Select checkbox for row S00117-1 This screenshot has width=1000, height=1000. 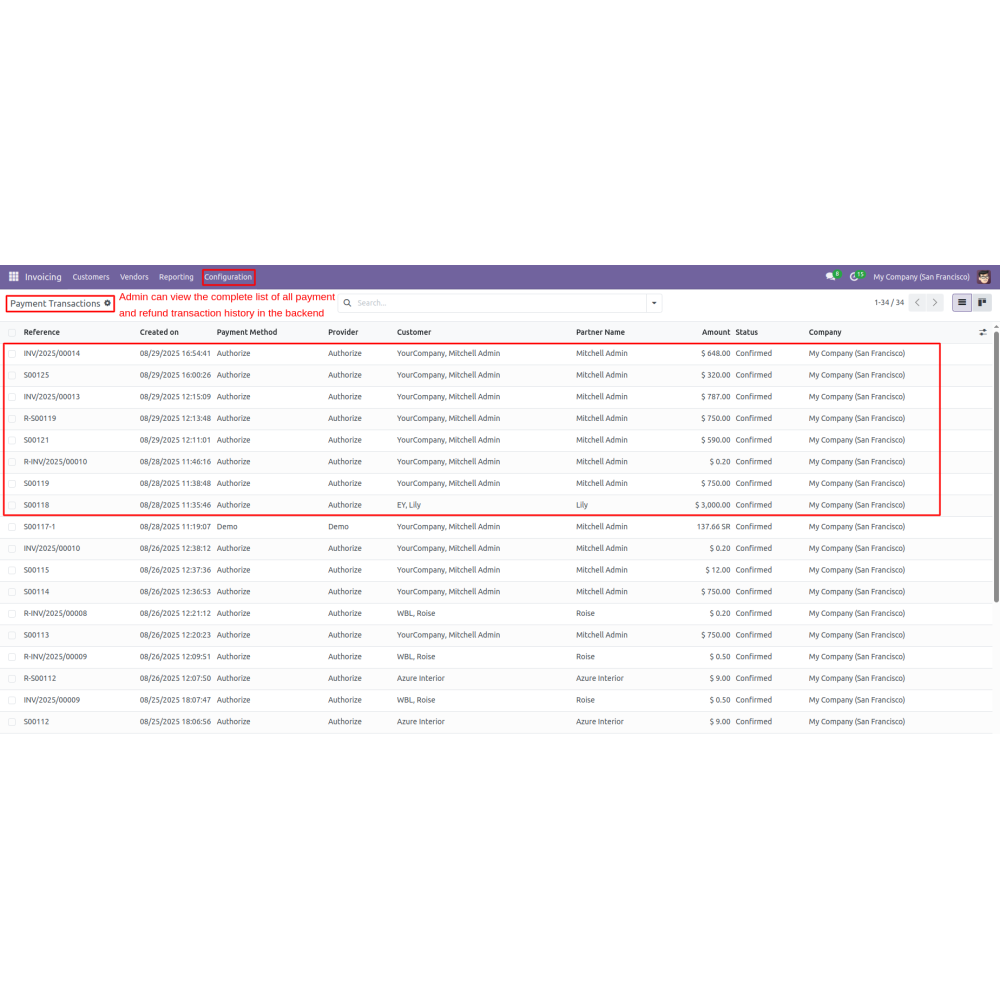12,527
